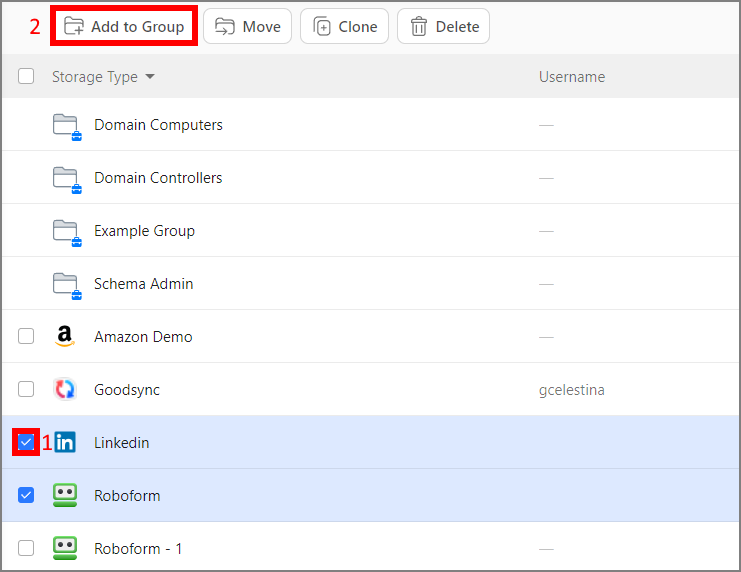The image size is (741, 572).
Task: Tick the Goodsync row checkbox
Action: [x=26, y=390]
